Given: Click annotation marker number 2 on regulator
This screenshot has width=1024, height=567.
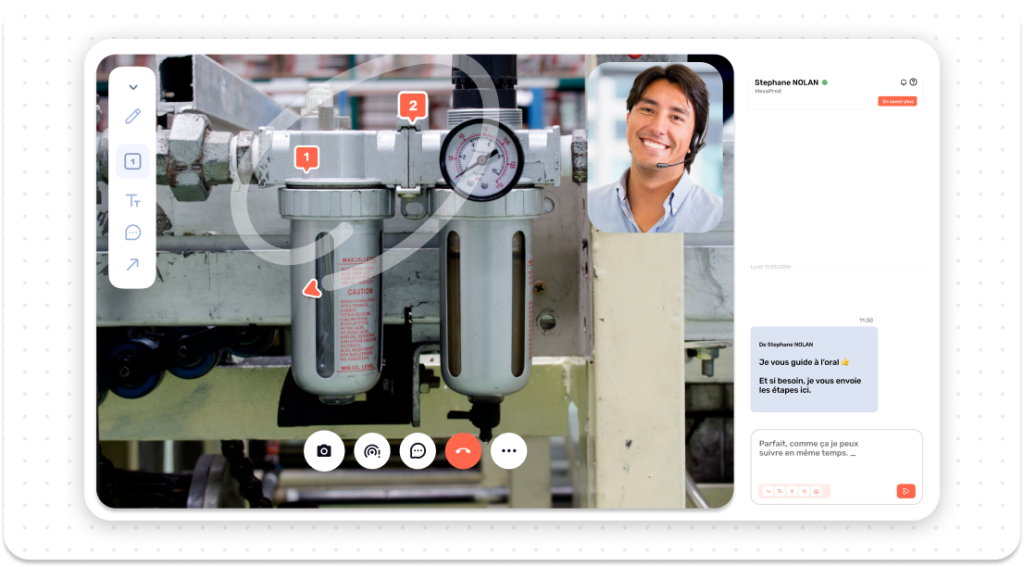Looking at the screenshot, I should [x=412, y=105].
